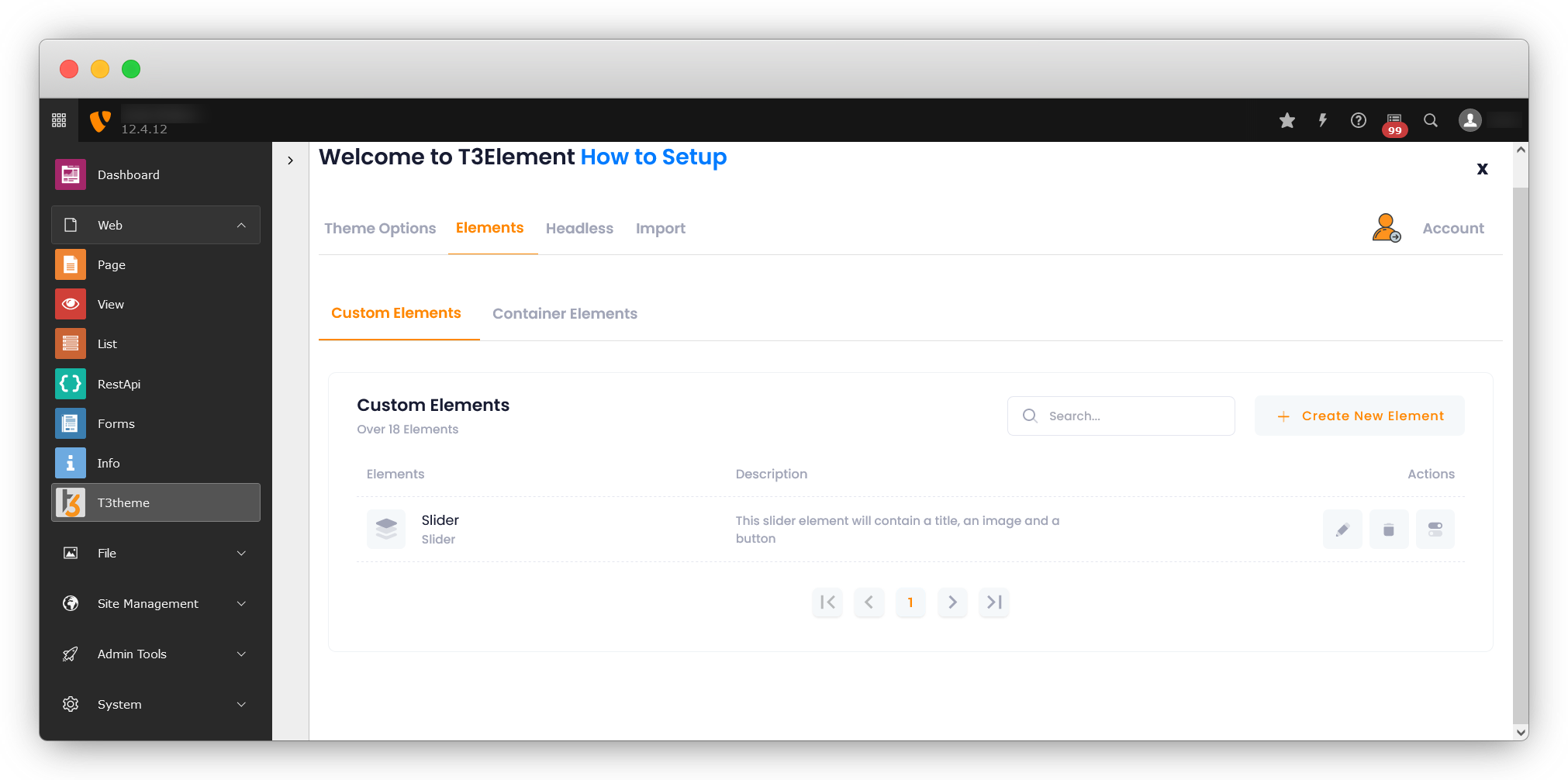Select page 1 in pagination
The height and width of the screenshot is (780, 1568).
[x=910, y=602]
